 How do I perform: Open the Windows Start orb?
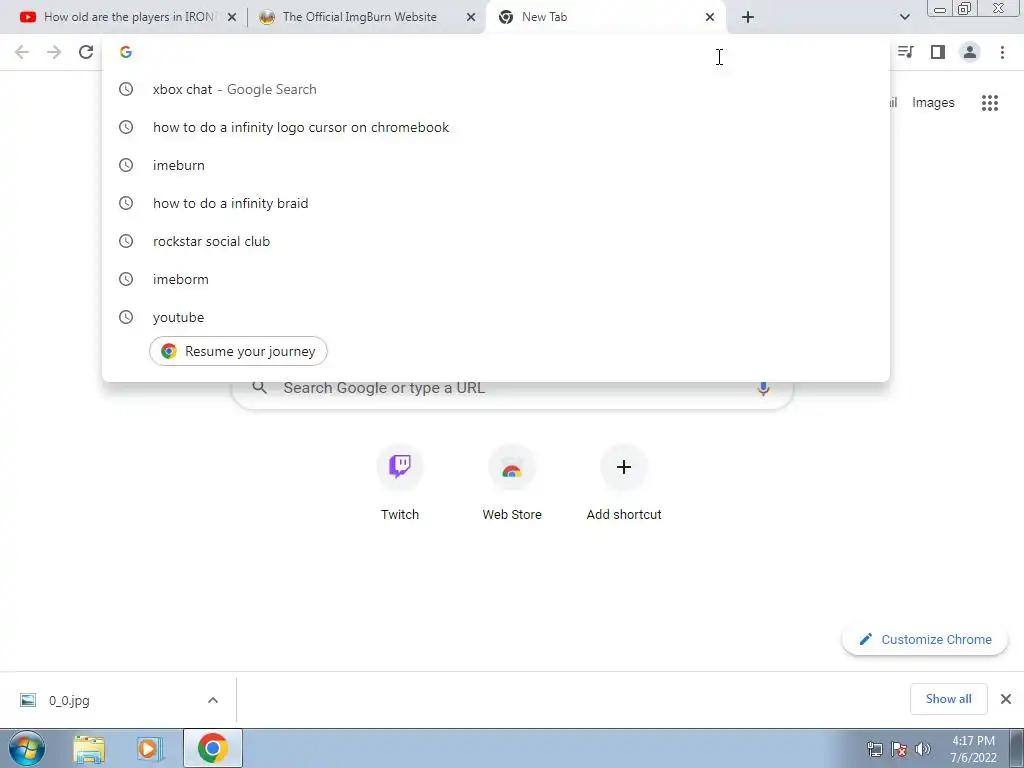tap(27, 748)
